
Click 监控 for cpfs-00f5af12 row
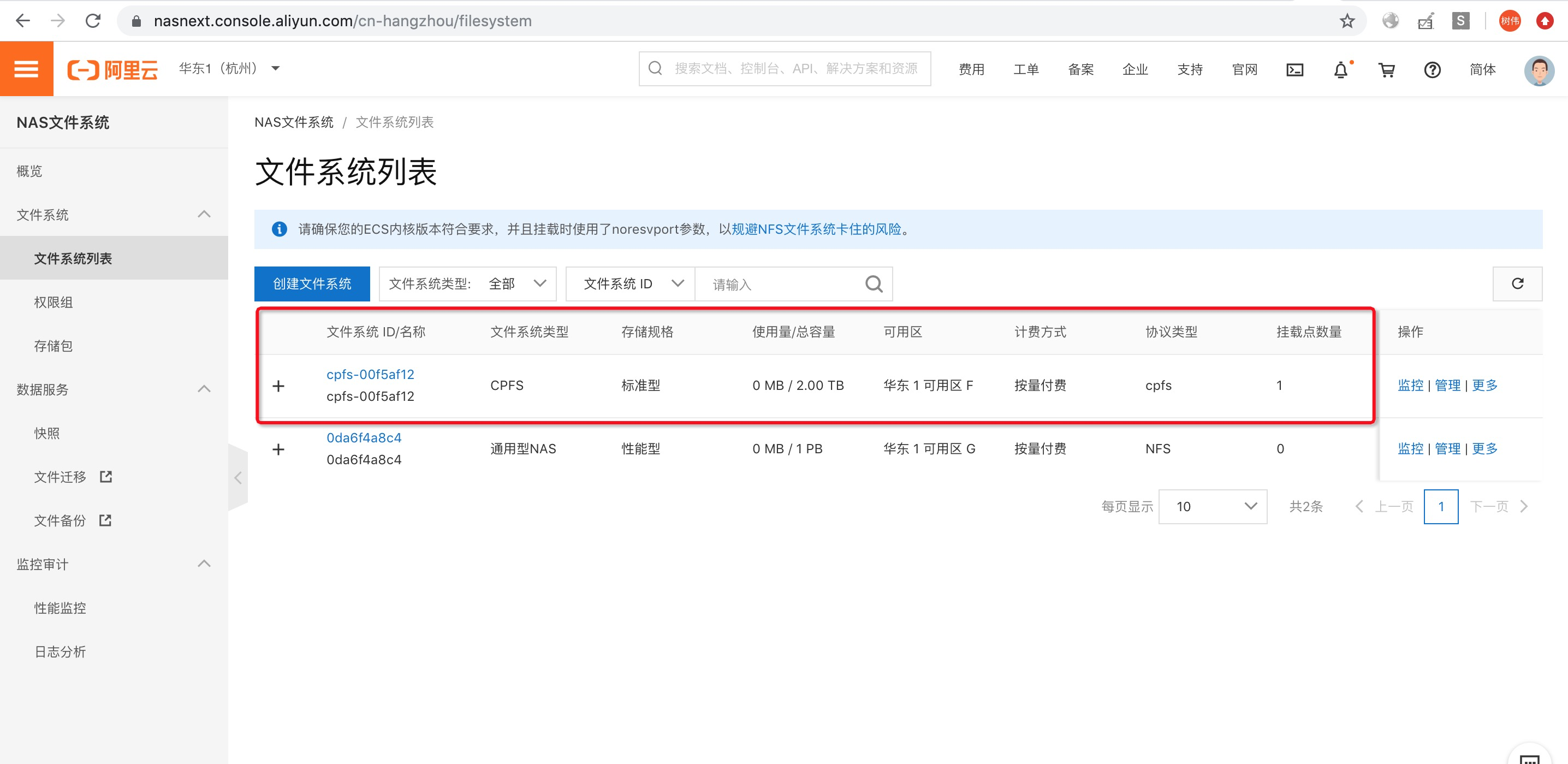(x=1410, y=386)
